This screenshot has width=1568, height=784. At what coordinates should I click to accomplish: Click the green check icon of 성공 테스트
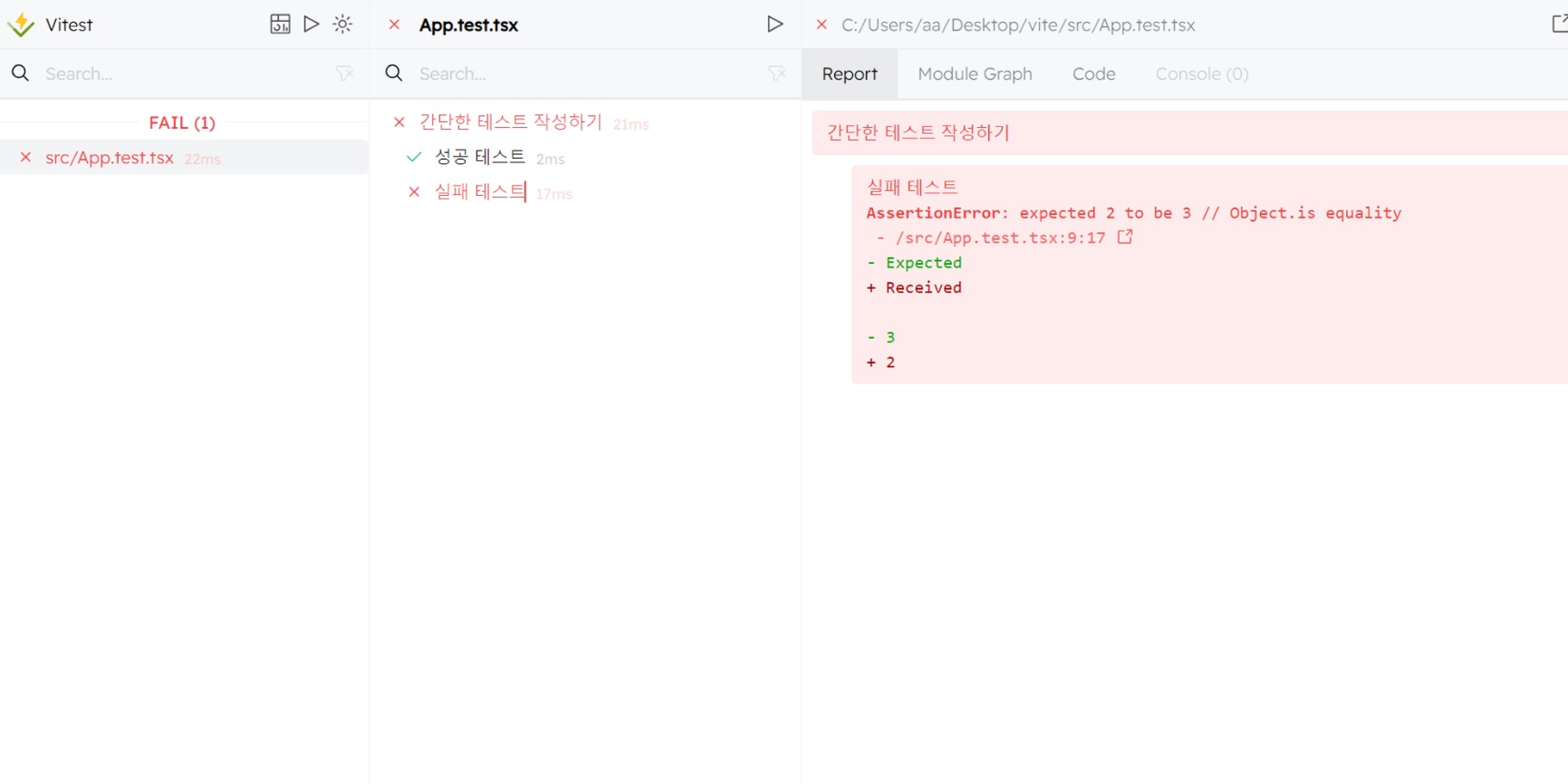pos(414,158)
